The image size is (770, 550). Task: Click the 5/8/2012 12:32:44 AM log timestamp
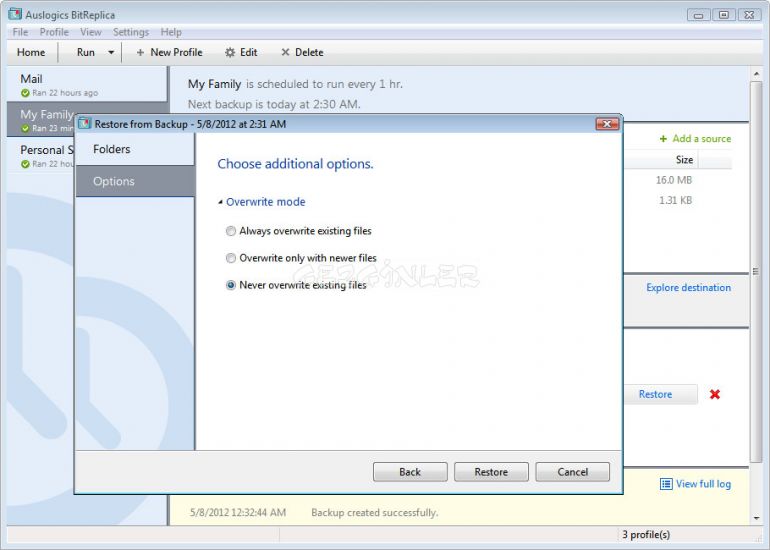point(238,513)
